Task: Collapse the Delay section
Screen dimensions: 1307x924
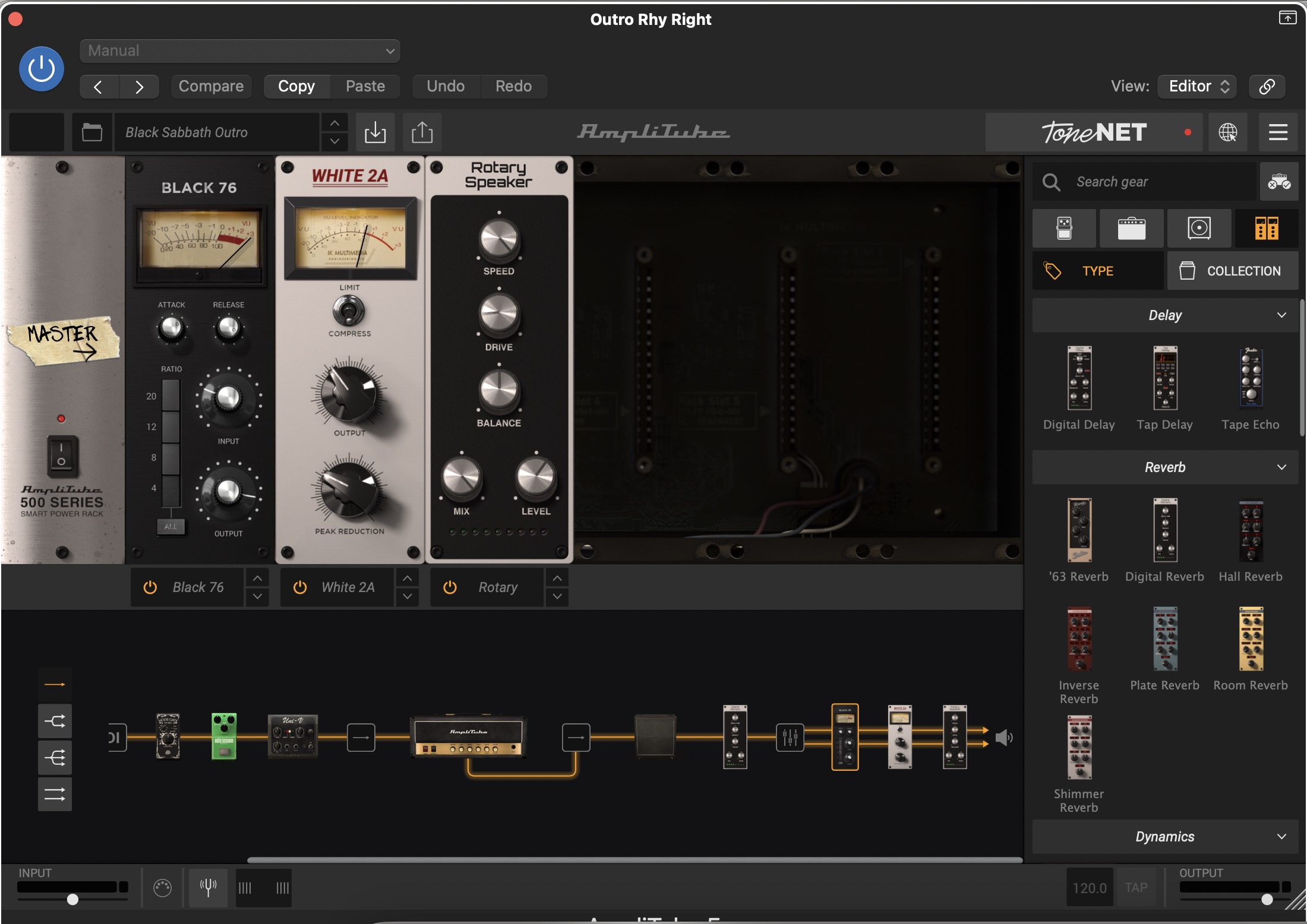Action: (x=1165, y=315)
